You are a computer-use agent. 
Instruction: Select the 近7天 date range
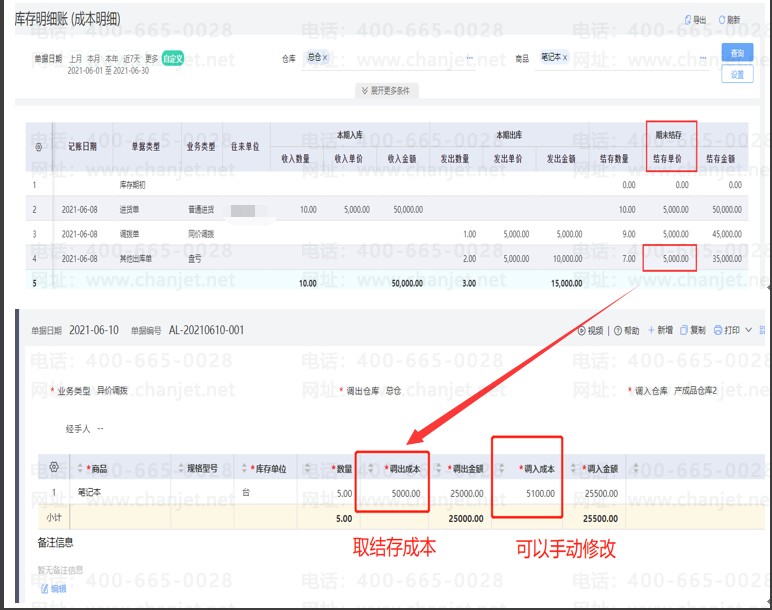(131, 59)
